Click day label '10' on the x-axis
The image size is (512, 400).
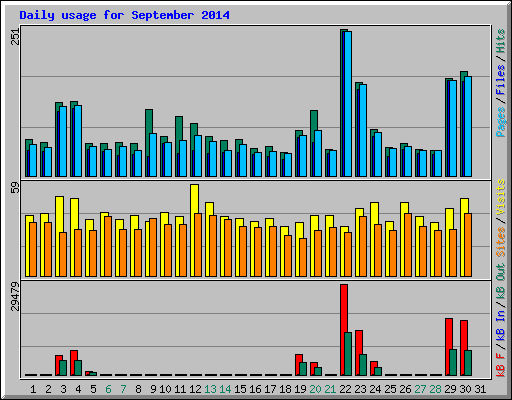tap(165, 389)
